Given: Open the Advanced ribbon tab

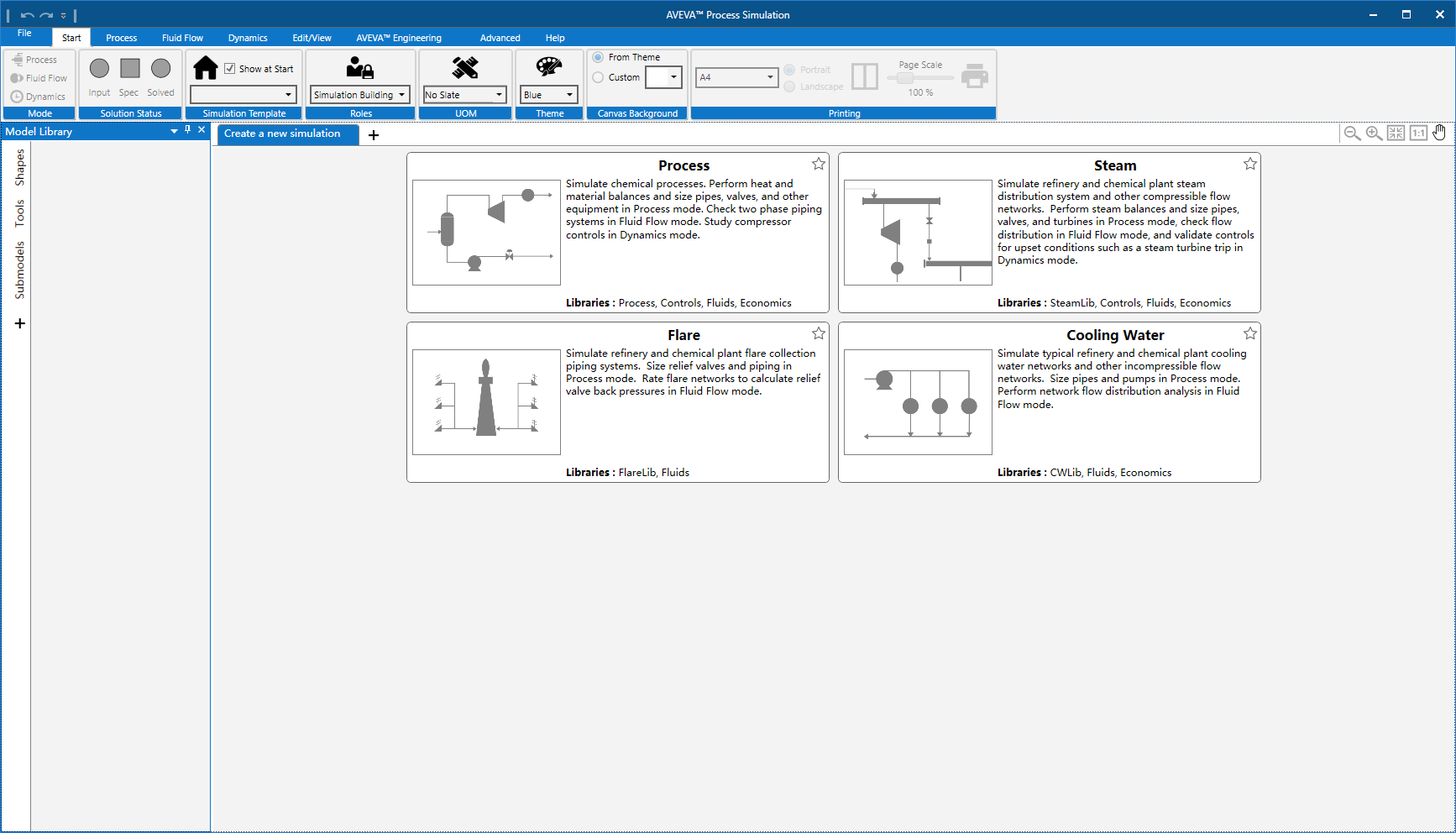Looking at the screenshot, I should tap(500, 38).
